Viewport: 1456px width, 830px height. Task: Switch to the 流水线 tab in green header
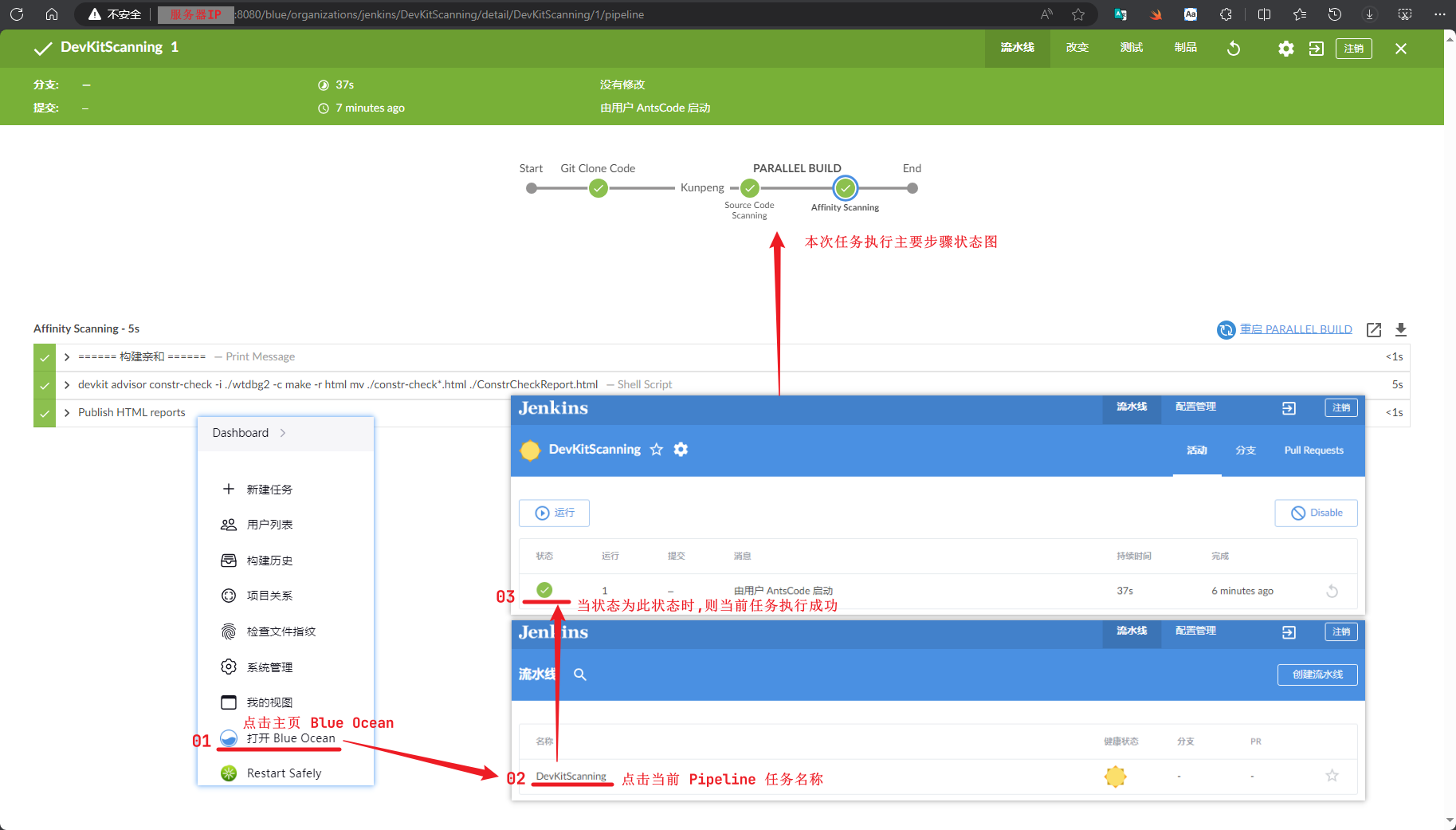1018,48
